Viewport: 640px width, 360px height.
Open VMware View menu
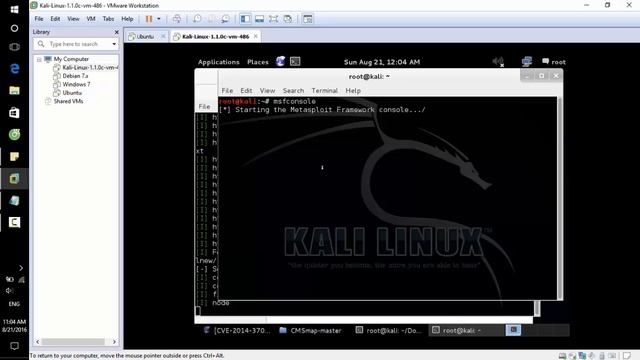tap(73, 19)
